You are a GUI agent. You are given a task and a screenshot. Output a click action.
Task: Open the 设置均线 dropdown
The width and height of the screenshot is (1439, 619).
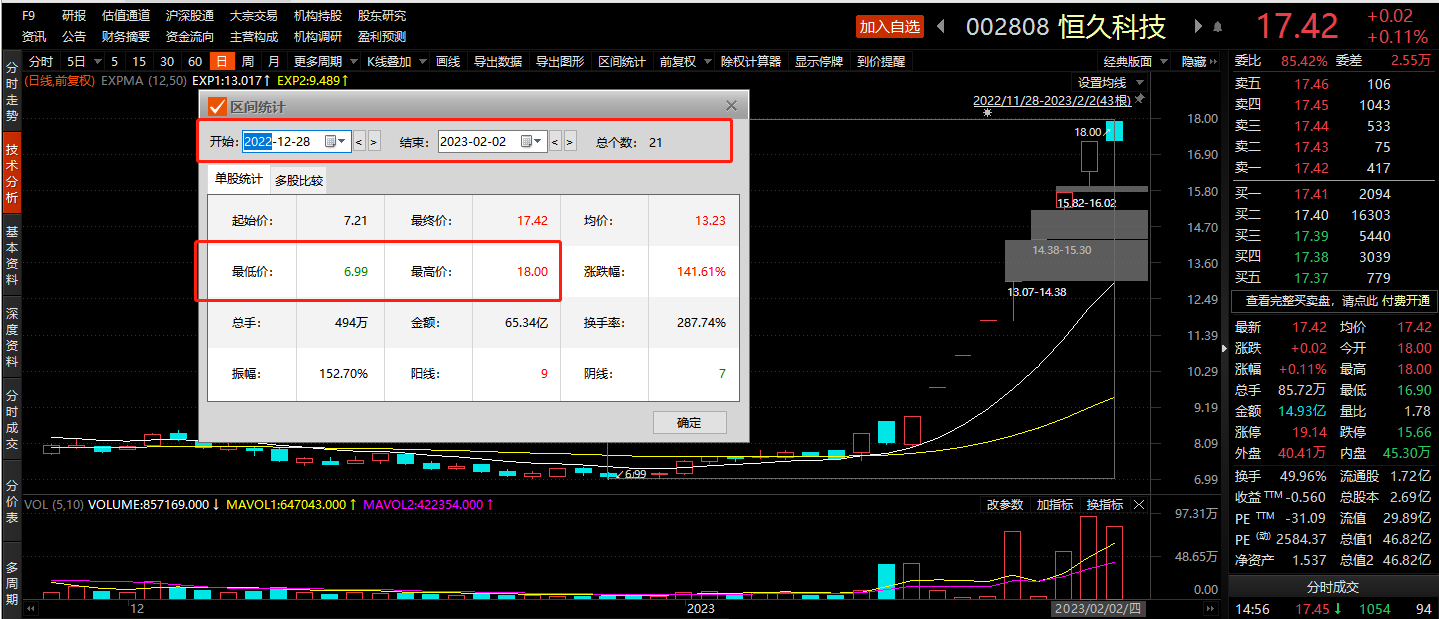1107,82
